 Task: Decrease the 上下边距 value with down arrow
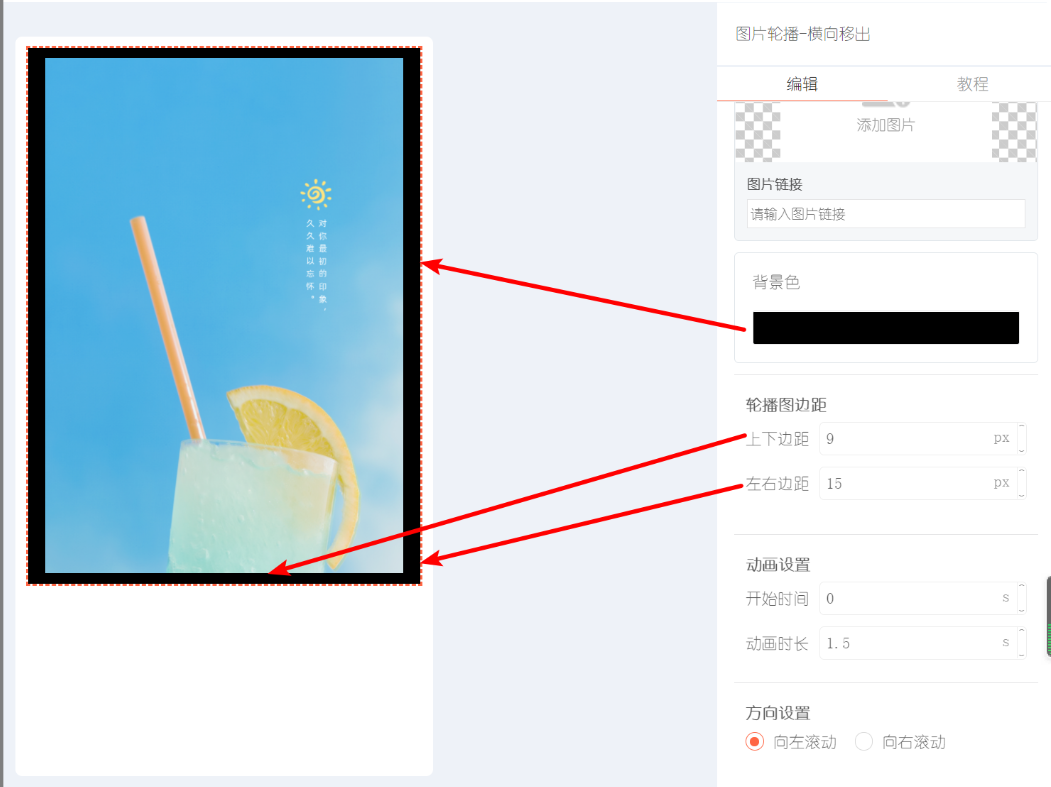click(x=1022, y=446)
